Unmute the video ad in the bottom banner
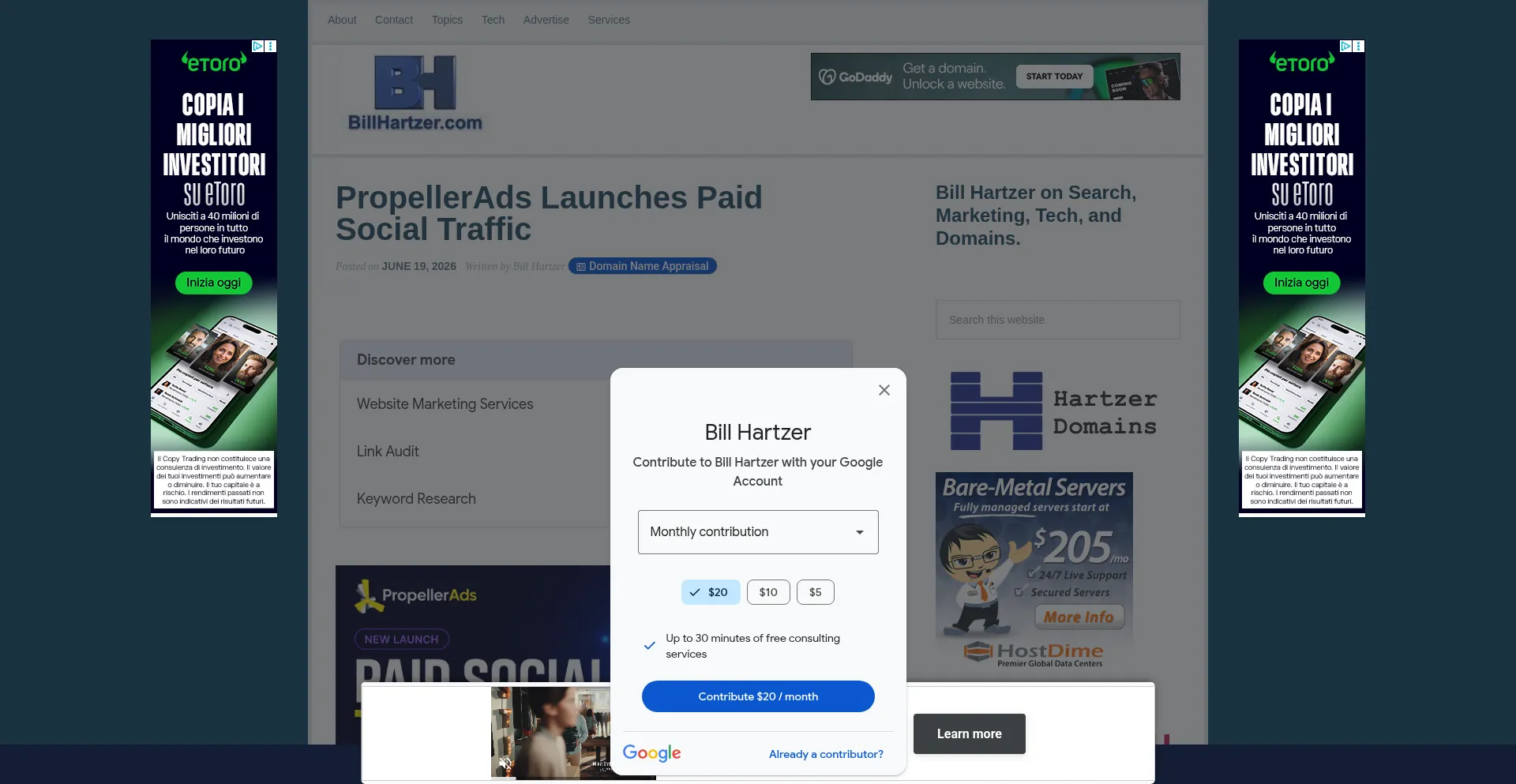This screenshot has width=1516, height=784. click(x=505, y=764)
